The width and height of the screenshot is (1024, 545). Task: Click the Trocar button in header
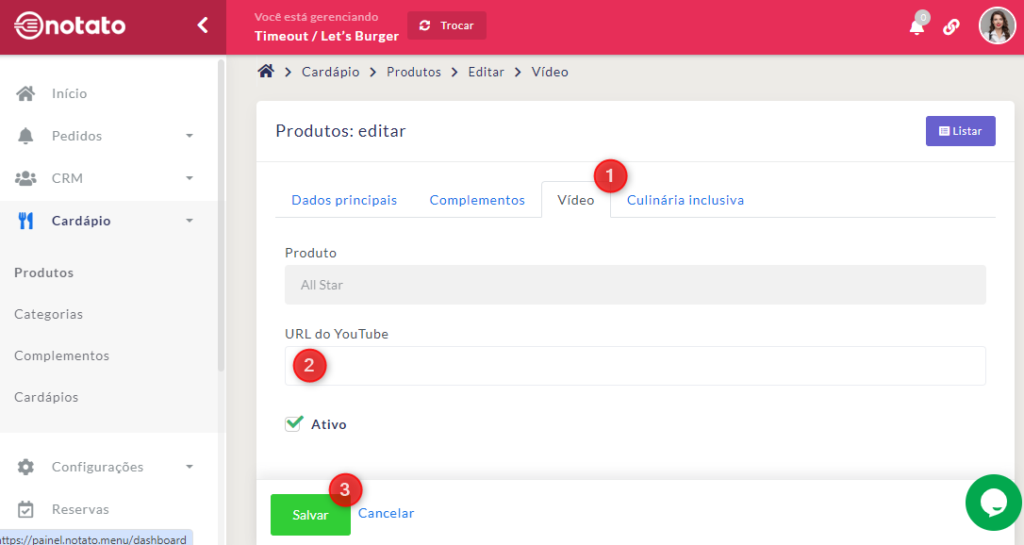click(447, 25)
